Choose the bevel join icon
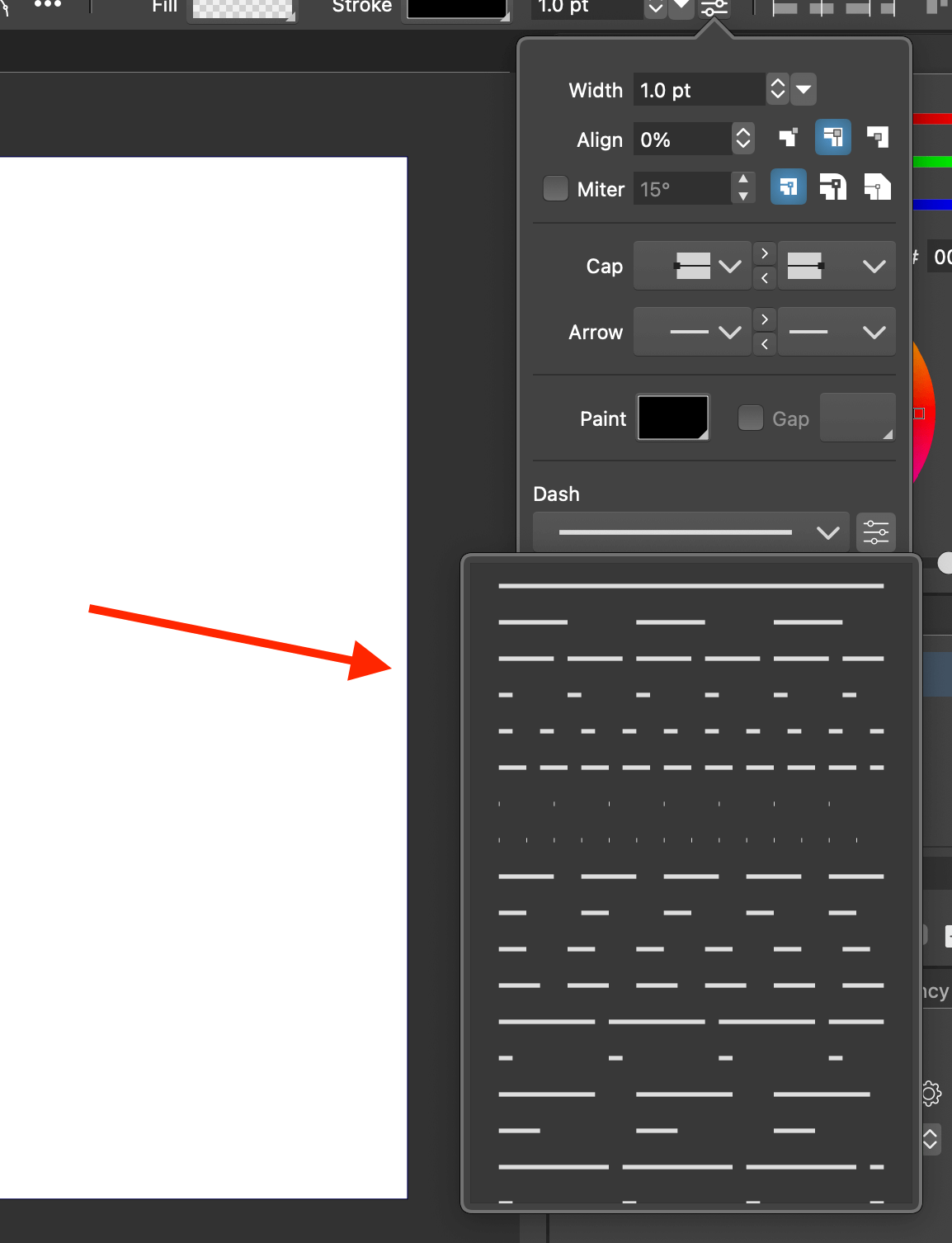The width and height of the screenshot is (952, 1243). tap(878, 188)
